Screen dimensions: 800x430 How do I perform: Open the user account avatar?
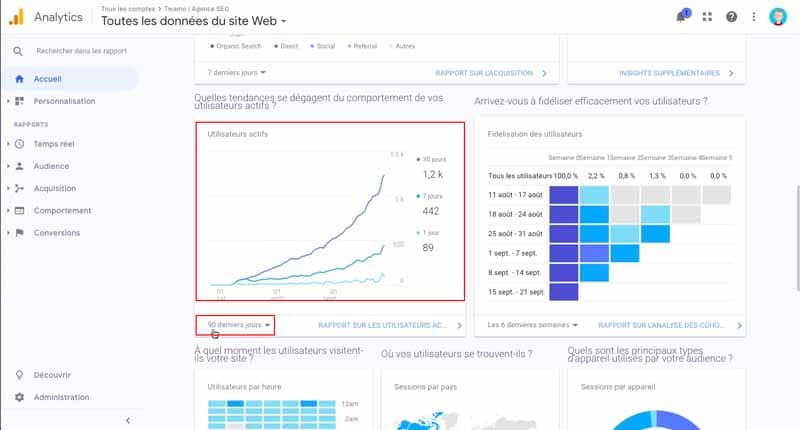(x=778, y=17)
